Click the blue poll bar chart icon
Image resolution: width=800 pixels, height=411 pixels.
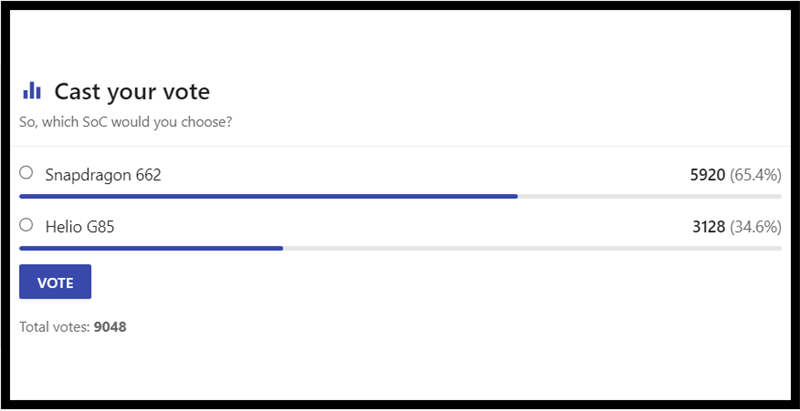click(32, 91)
